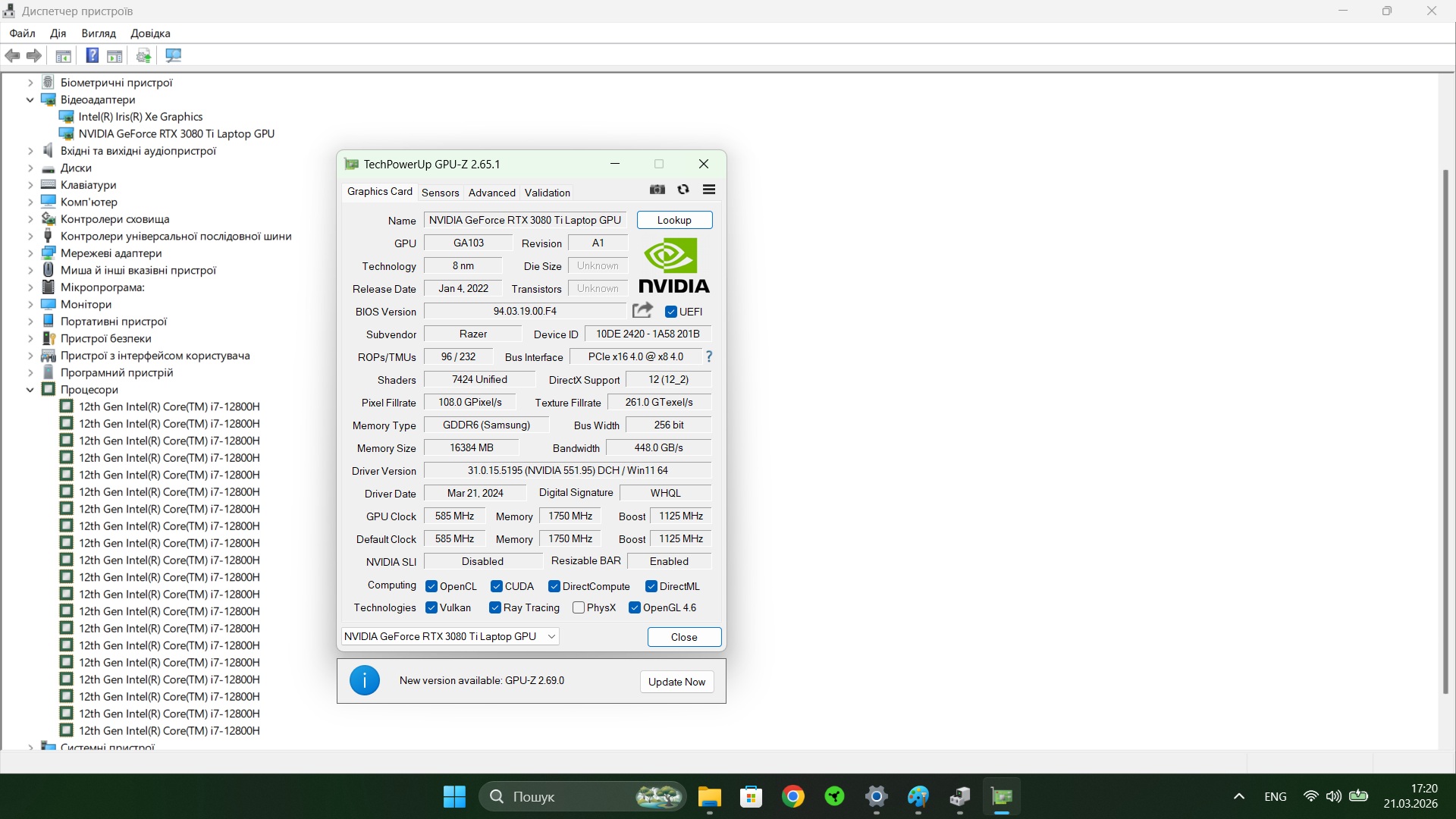This screenshot has height=819, width=1456.
Task: Click the Lookup button
Action: click(674, 220)
